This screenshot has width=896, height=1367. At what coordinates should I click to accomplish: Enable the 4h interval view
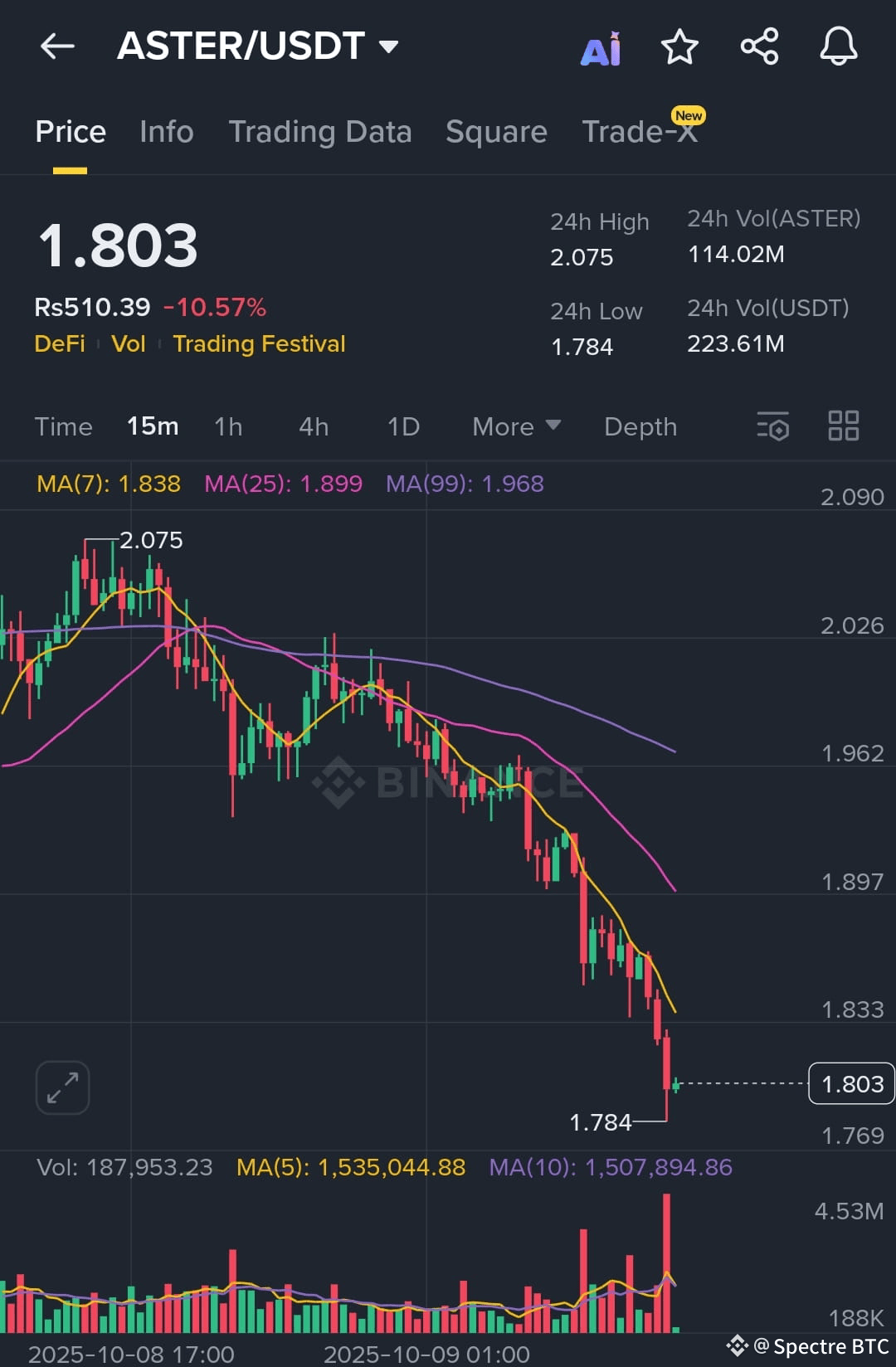312,426
